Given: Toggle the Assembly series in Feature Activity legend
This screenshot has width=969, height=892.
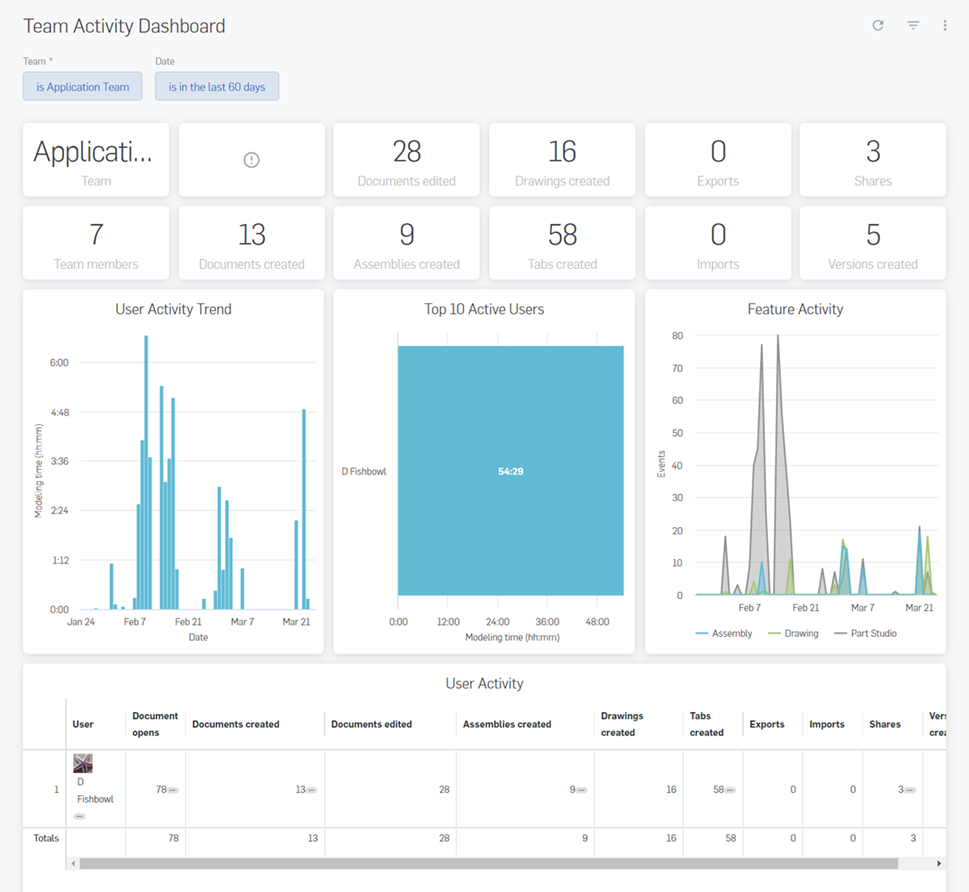Looking at the screenshot, I should click(724, 633).
